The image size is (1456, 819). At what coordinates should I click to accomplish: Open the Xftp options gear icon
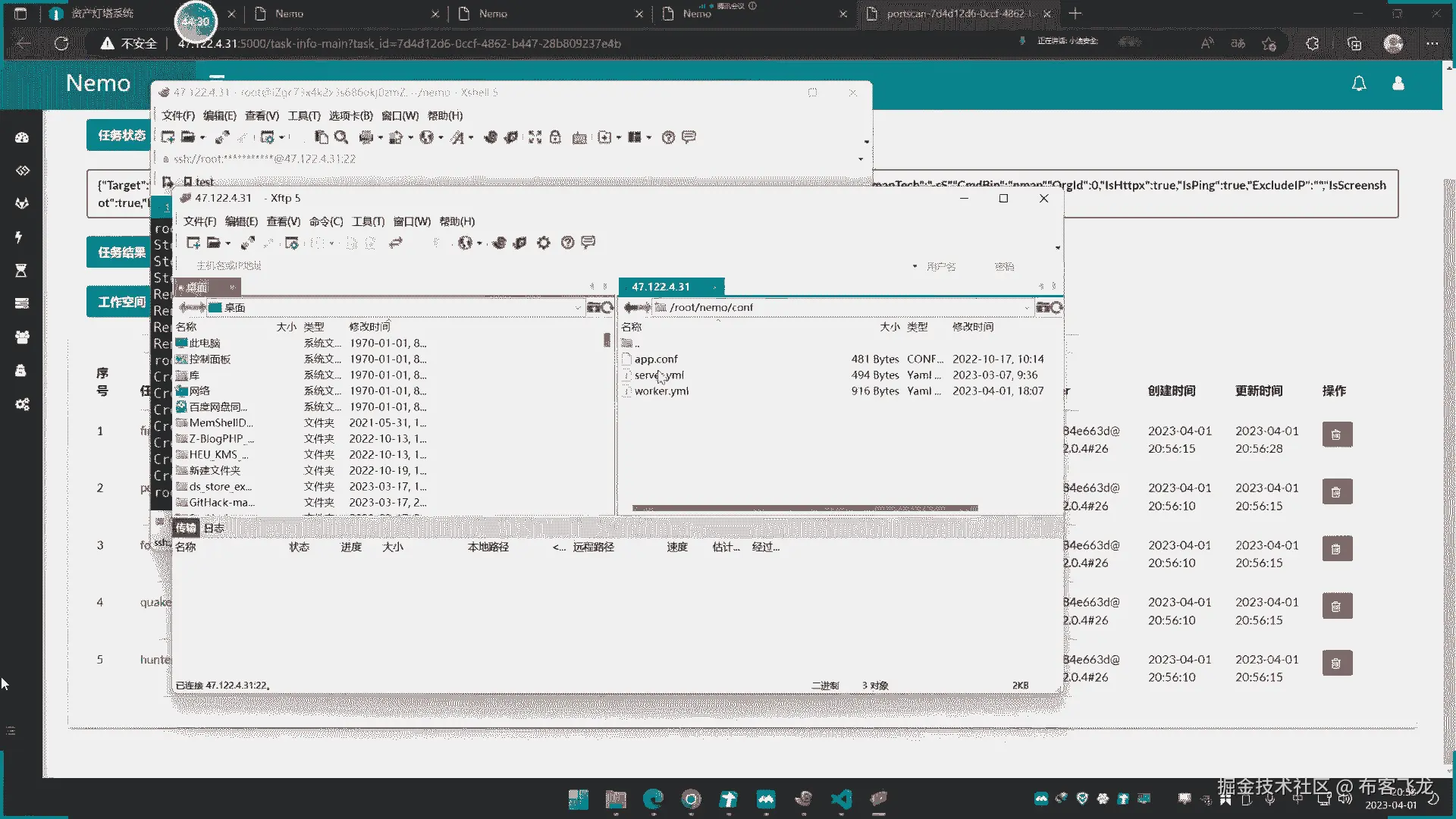coord(544,243)
